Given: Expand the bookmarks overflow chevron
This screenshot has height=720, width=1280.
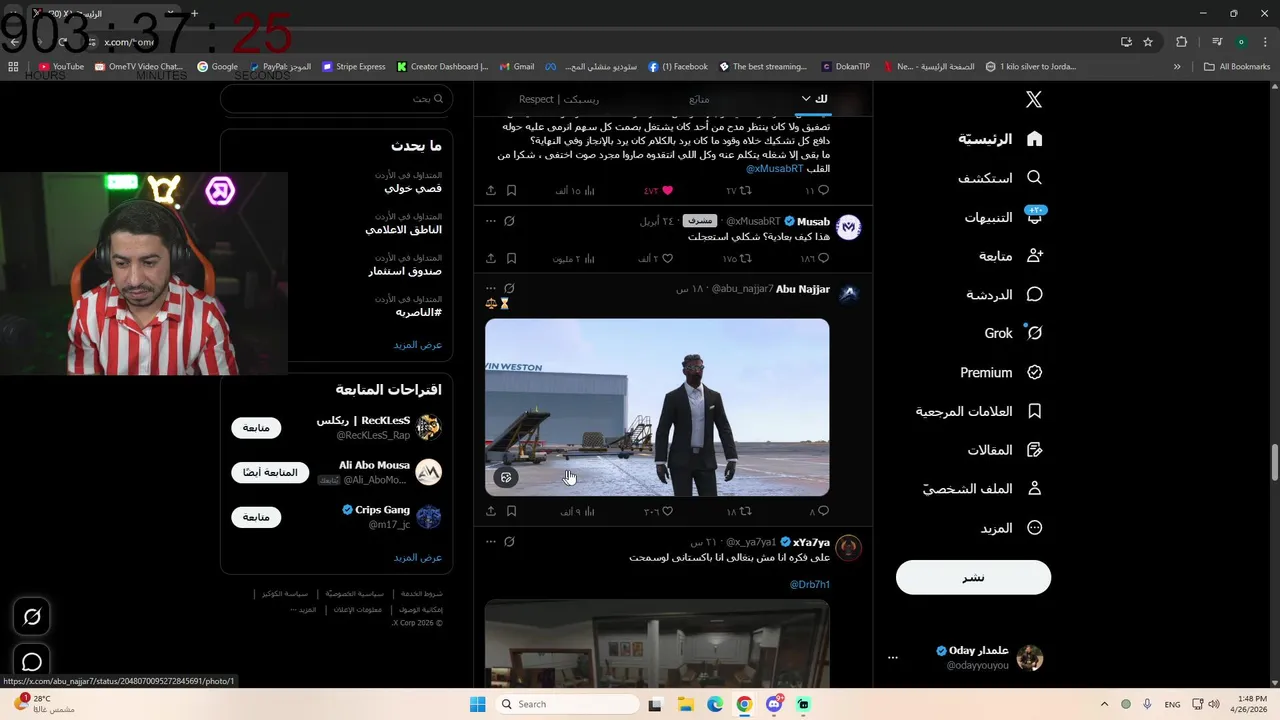Looking at the screenshot, I should [1177, 67].
